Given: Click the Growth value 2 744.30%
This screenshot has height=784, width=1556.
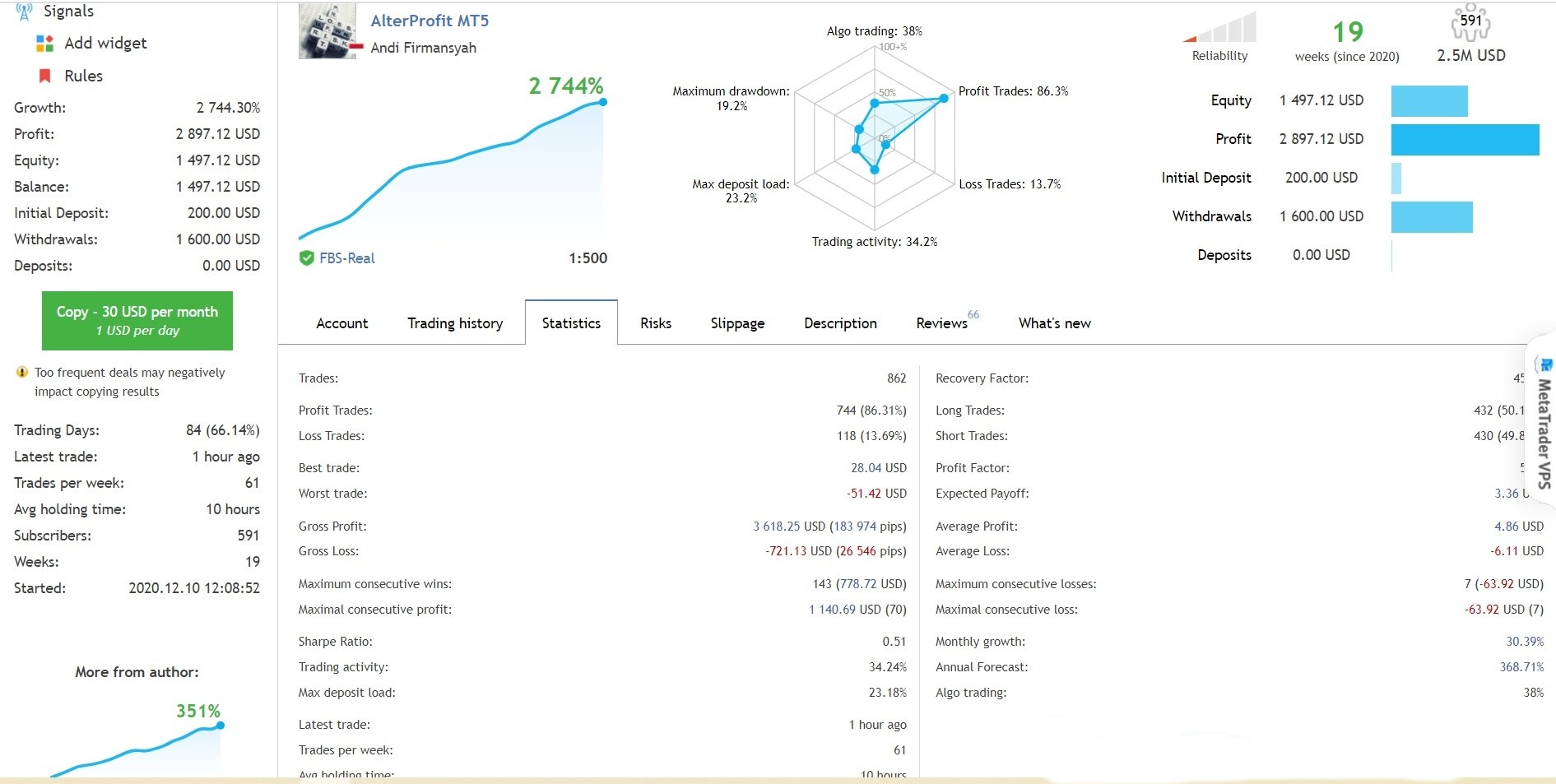Looking at the screenshot, I should (x=228, y=108).
